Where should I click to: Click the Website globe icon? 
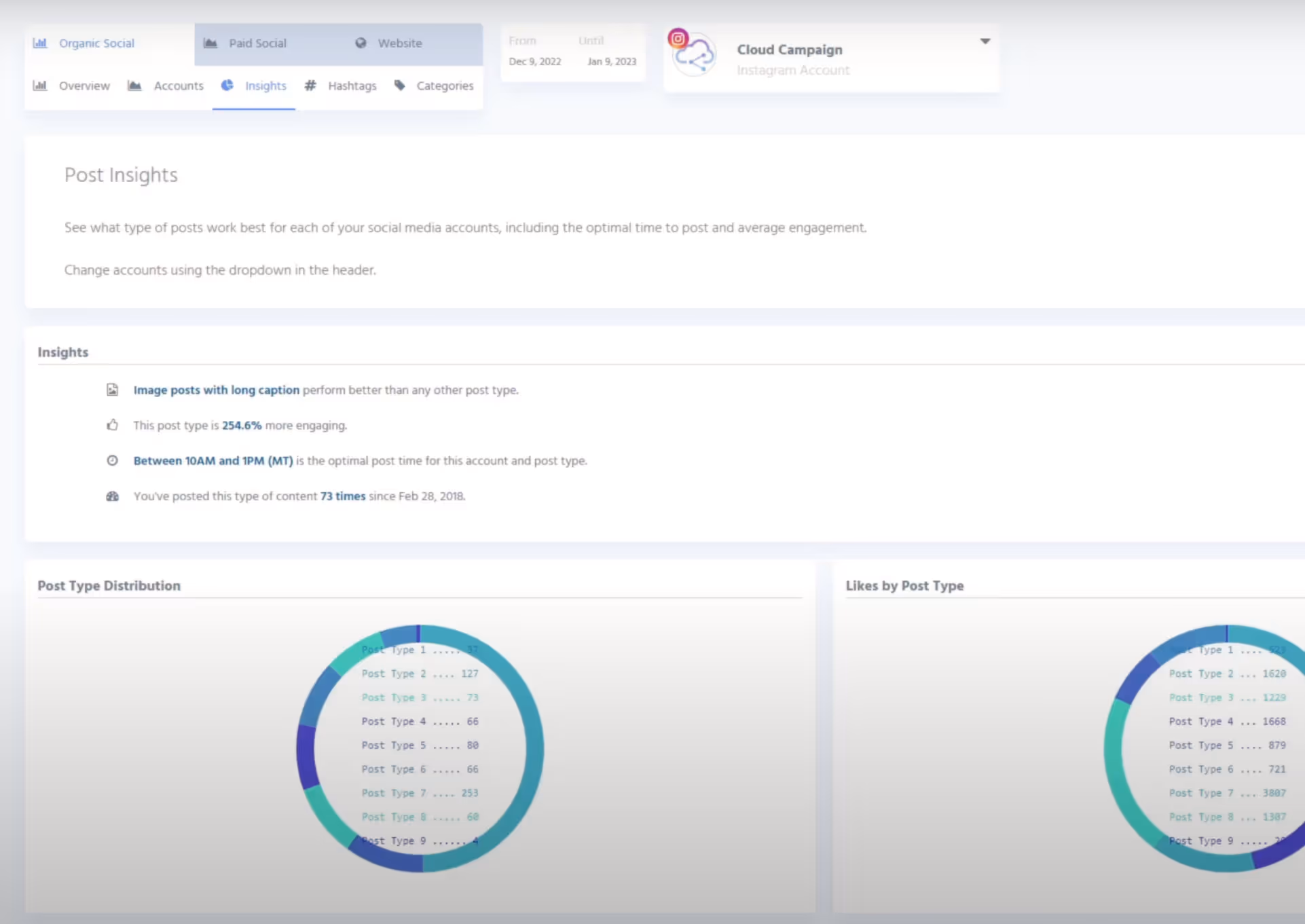[x=361, y=43]
